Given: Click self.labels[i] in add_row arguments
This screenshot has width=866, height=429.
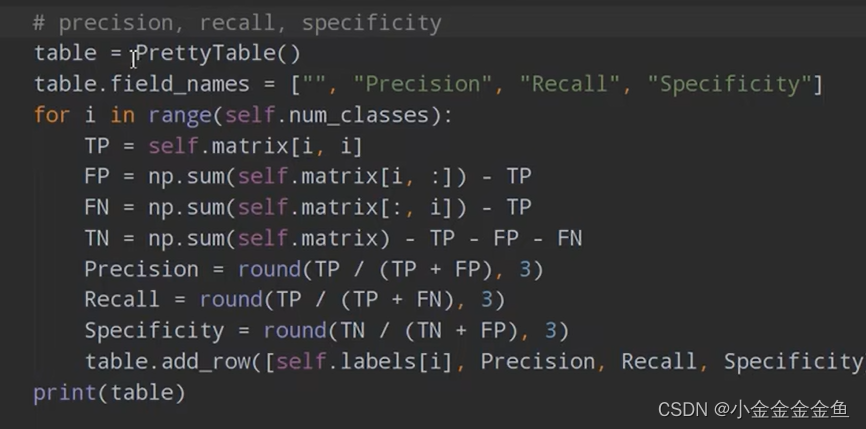Looking at the screenshot, I should [x=364, y=362].
